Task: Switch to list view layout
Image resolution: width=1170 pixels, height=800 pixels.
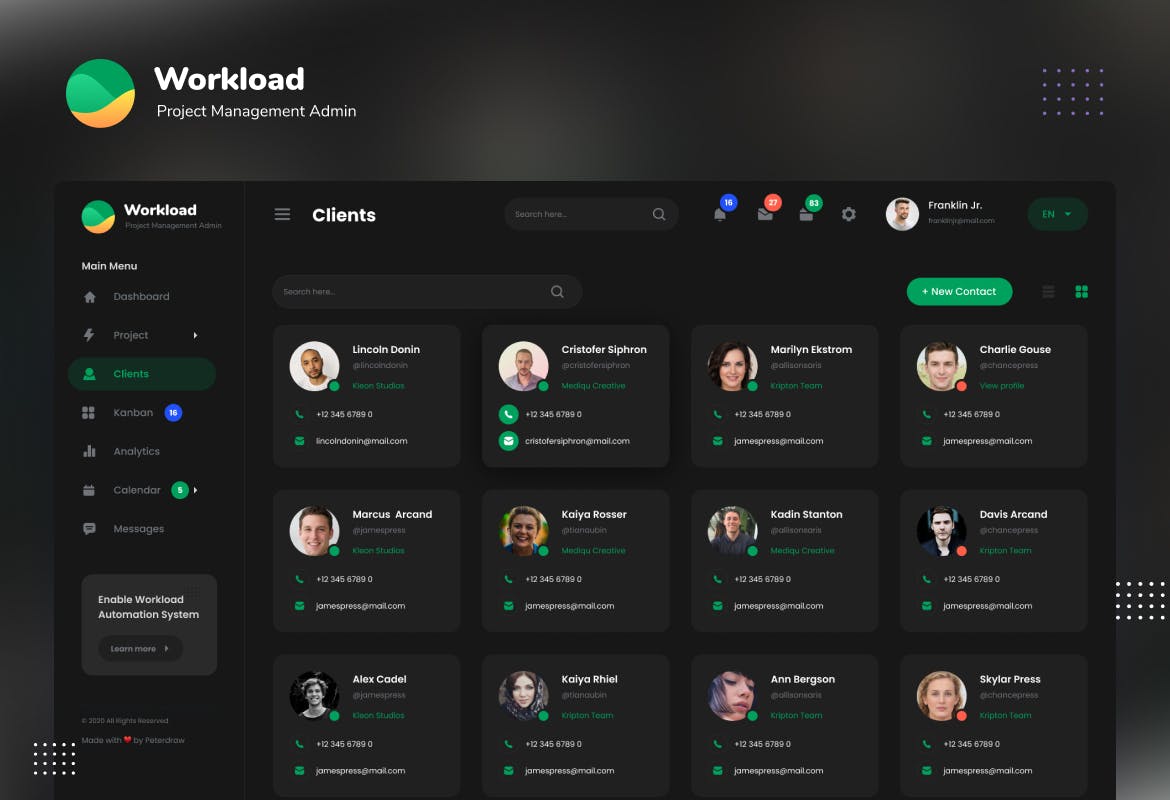Action: pyautogui.click(x=1048, y=292)
